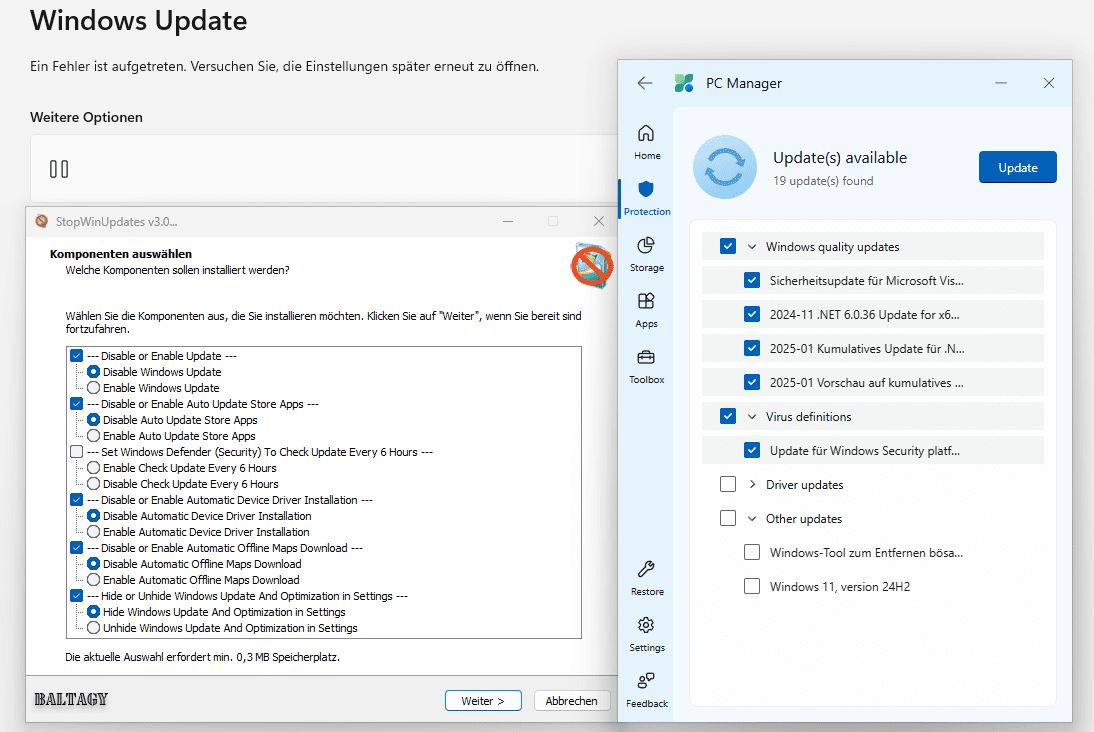Click the Weiter button in installer
Screen dimensions: 1094x732
coord(482,701)
